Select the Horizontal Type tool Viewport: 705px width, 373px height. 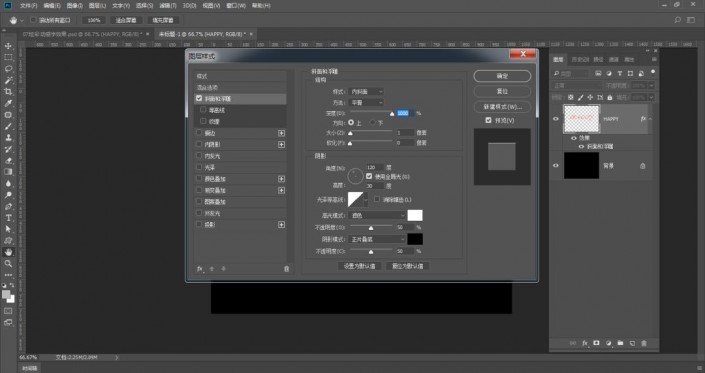(8, 218)
